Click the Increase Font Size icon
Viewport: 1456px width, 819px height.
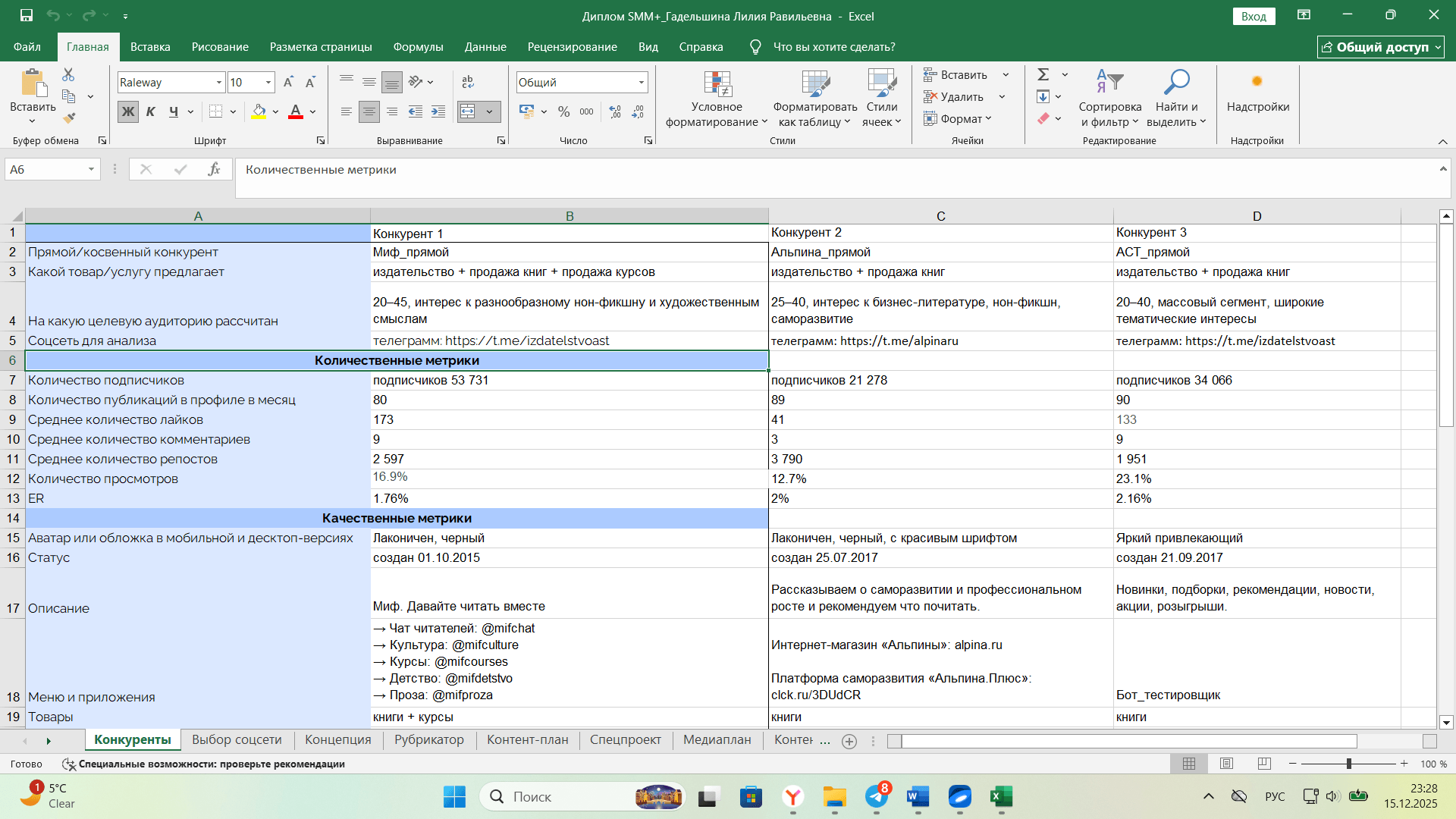(x=288, y=82)
